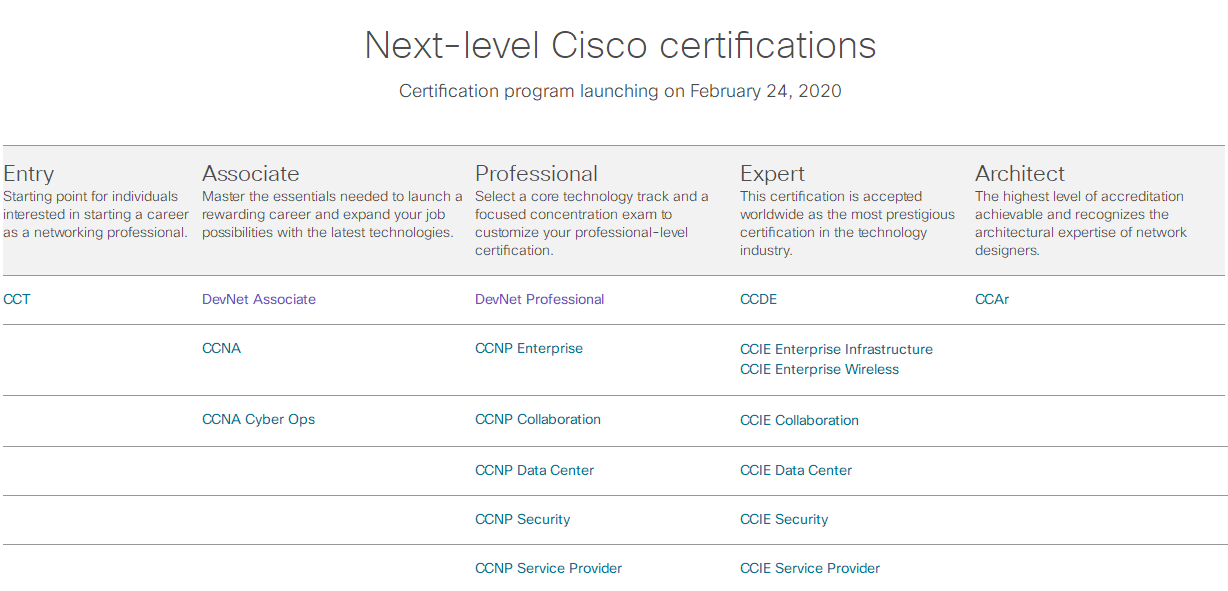
Task: Click the Architect column heading
Action: click(x=1020, y=173)
